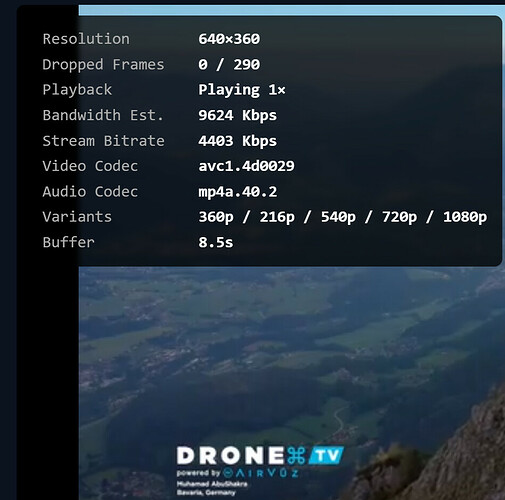Click the Stream Bitrate label
The height and width of the screenshot is (500, 505).
103,141
